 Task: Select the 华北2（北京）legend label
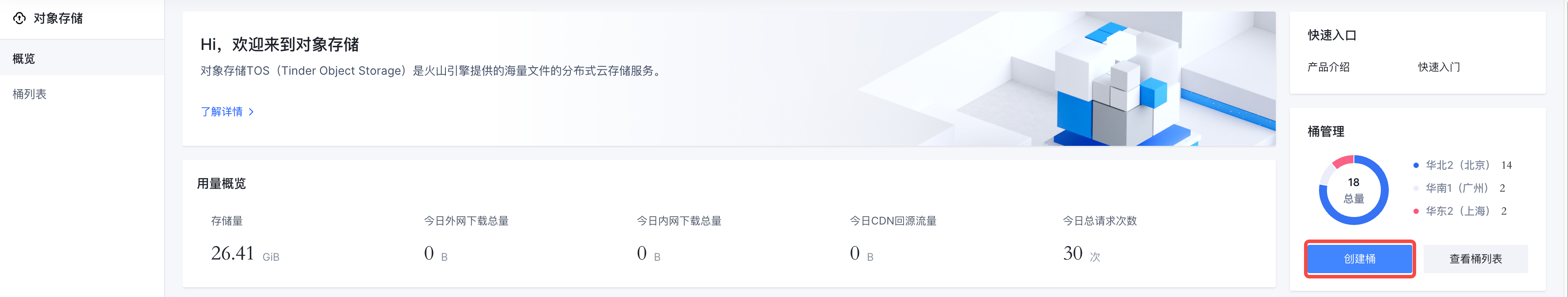1457,165
